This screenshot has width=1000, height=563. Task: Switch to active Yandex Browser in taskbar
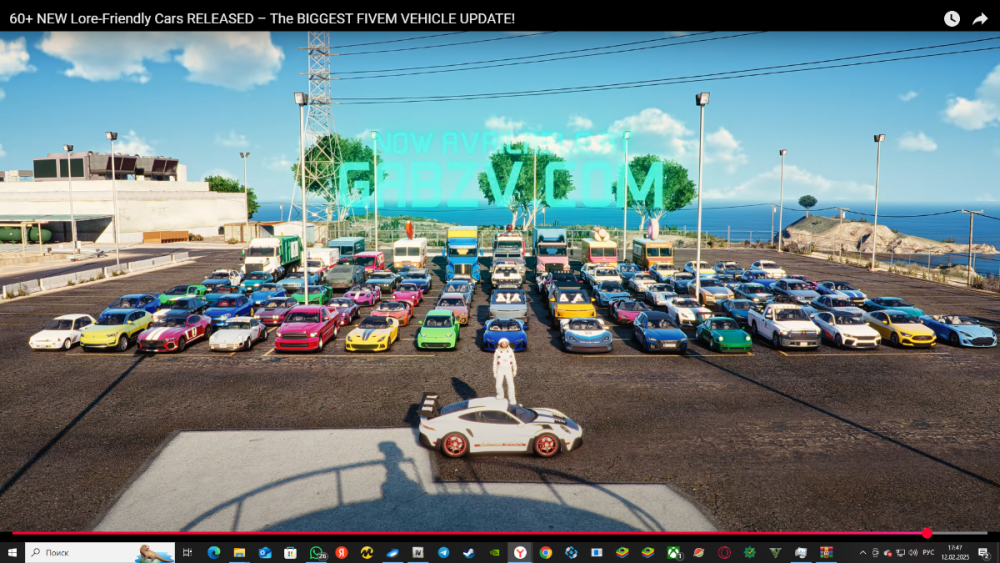(520, 552)
